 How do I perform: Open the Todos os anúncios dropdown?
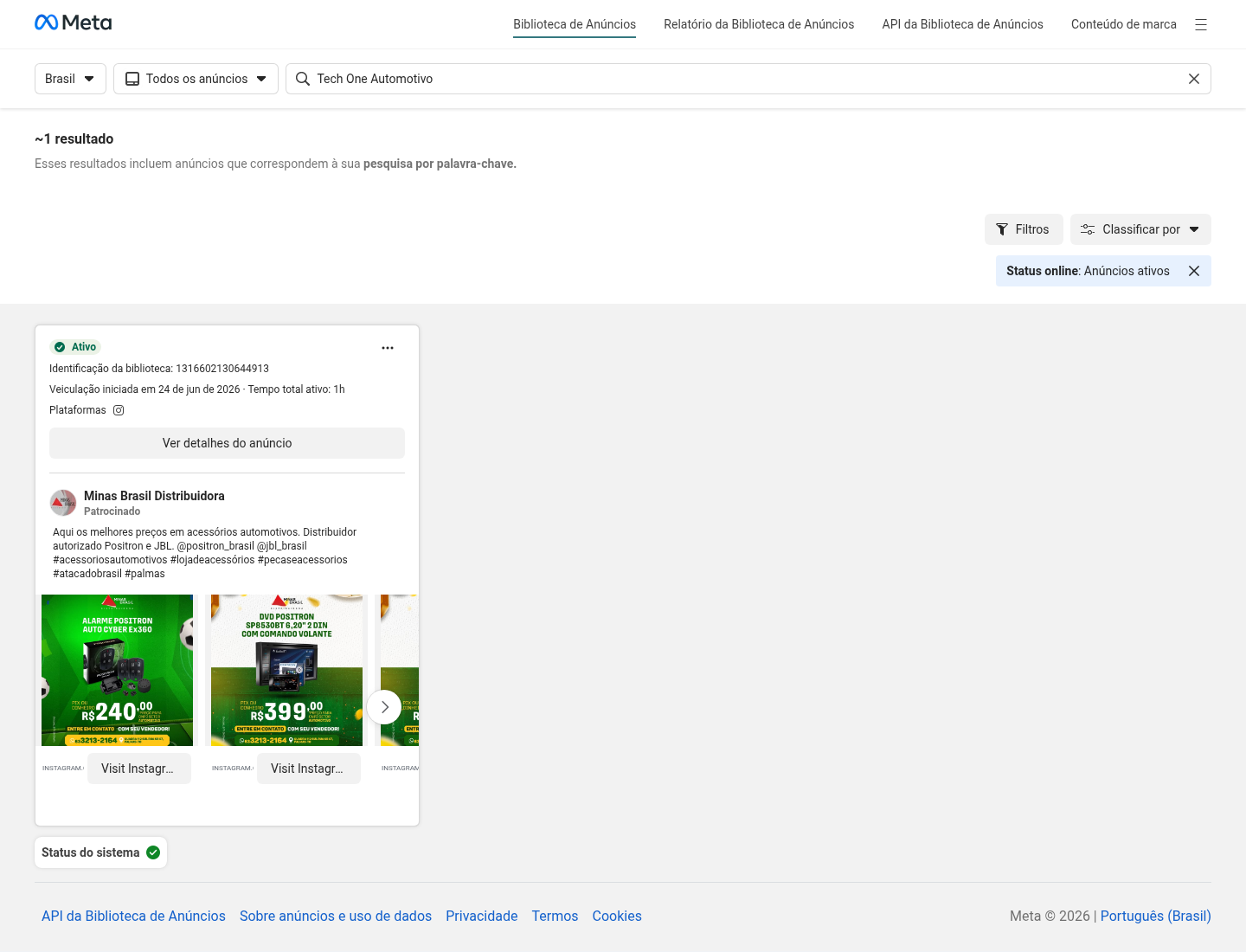[196, 79]
